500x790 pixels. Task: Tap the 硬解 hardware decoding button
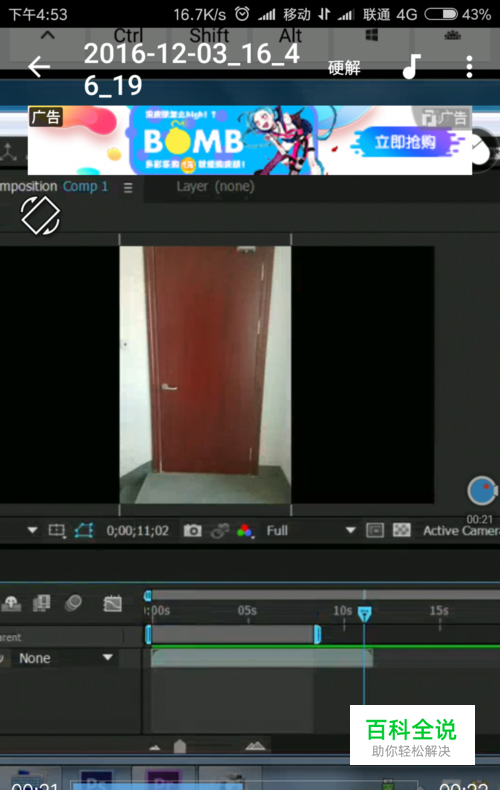click(x=344, y=68)
